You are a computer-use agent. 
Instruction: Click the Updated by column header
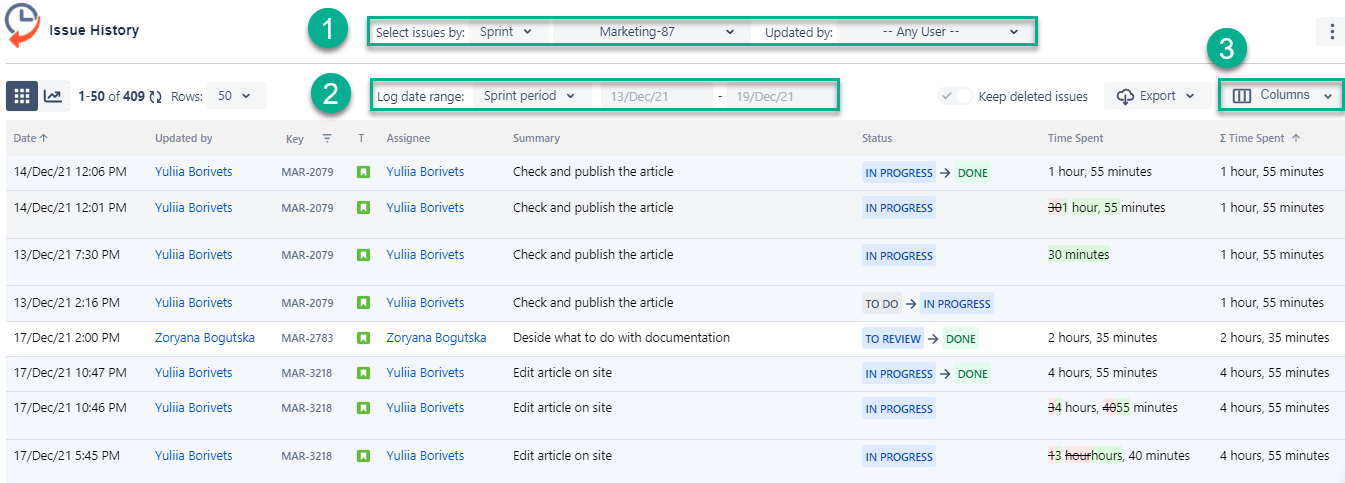[x=183, y=138]
